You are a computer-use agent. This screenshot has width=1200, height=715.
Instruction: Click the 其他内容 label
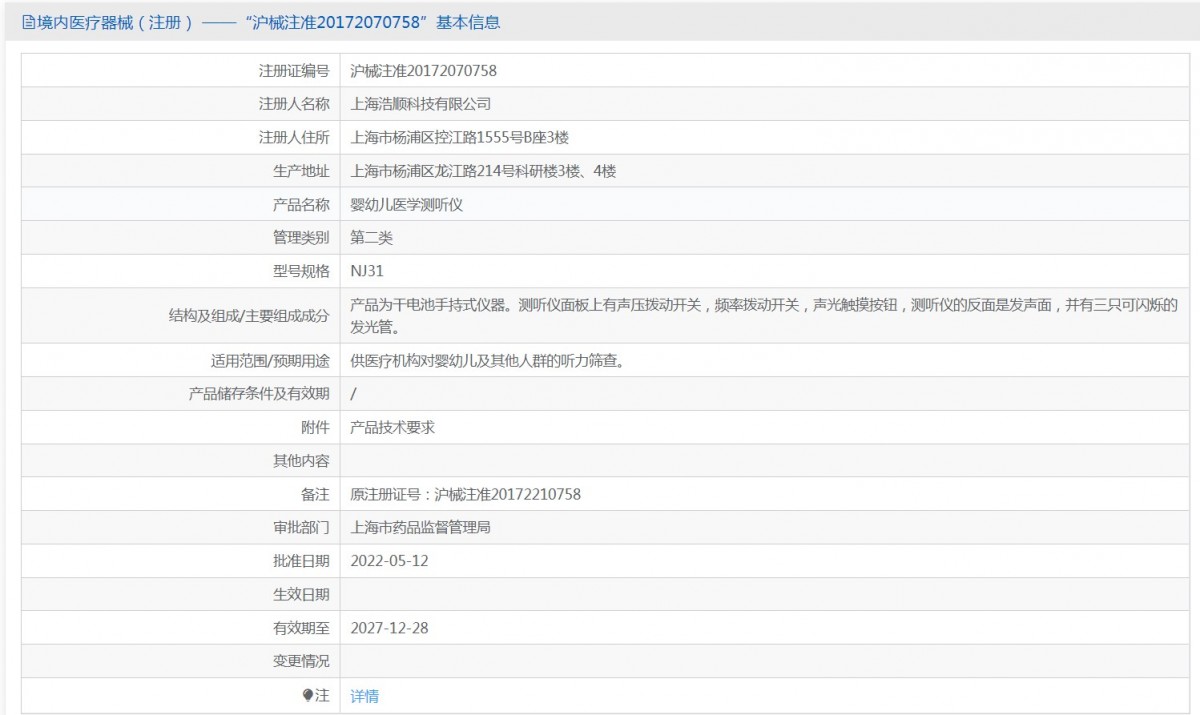tap(301, 461)
